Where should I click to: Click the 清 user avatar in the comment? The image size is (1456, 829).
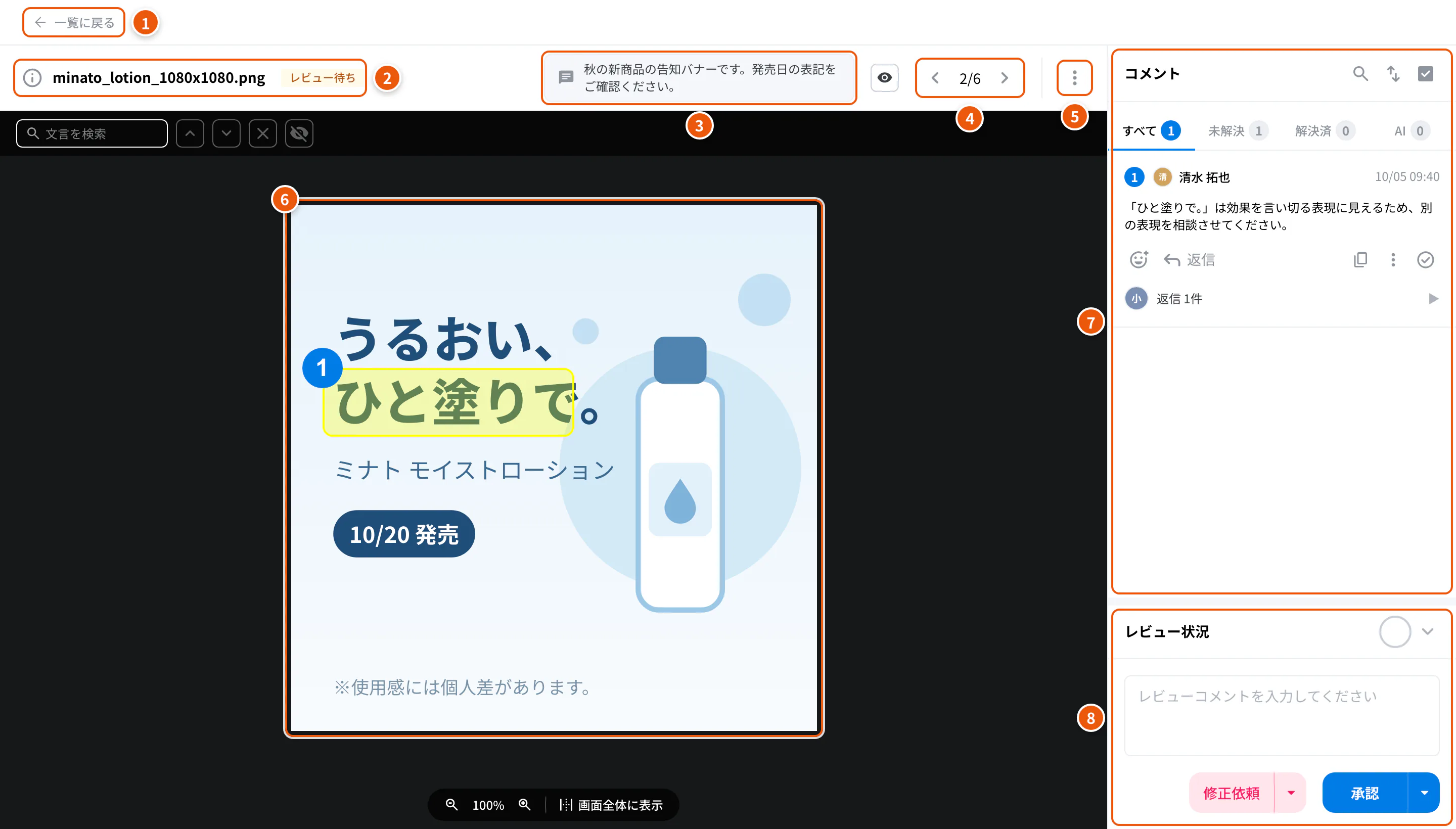[1162, 177]
